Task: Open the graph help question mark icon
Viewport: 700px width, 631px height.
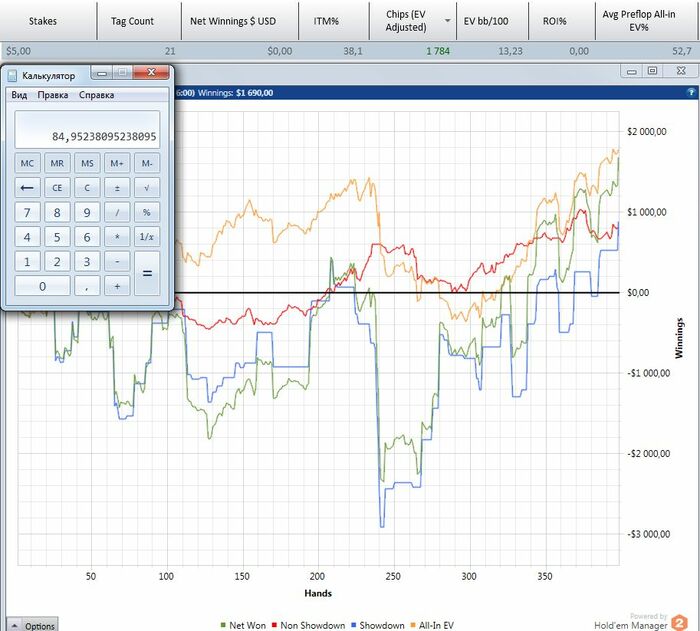Action: point(691,92)
